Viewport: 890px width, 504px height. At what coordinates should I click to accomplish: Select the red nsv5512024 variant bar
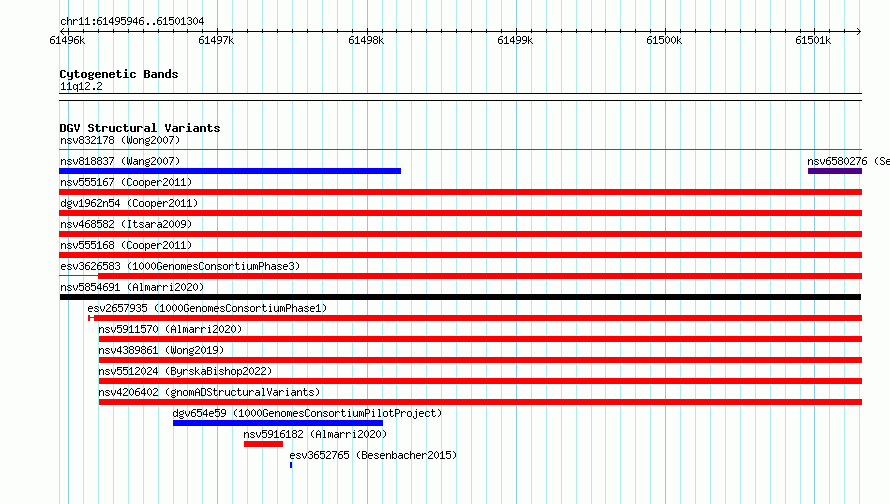coord(480,381)
